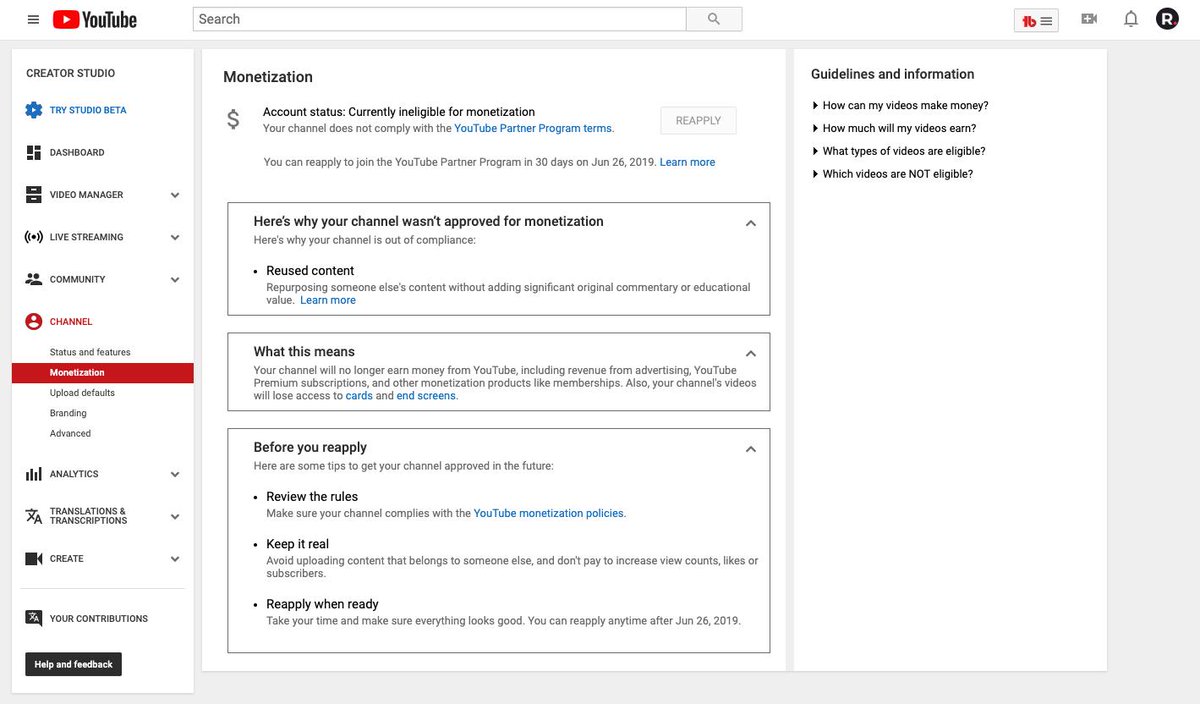Open the hamburger guide menu
Screen dimensions: 1200x704
point(33,19)
